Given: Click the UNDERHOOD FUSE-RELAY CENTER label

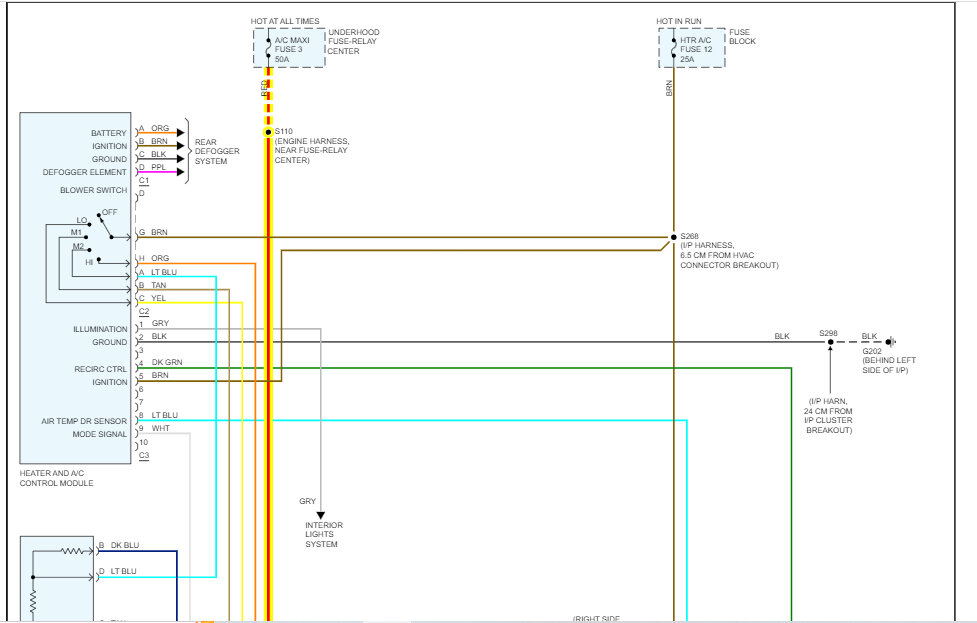Looking at the screenshot, I should point(353,42).
